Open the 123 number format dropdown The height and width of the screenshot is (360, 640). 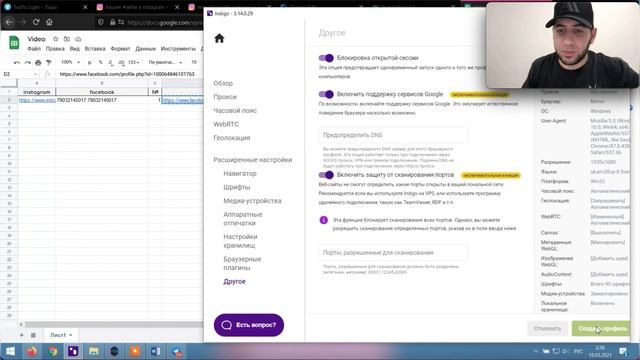[x=133, y=62]
